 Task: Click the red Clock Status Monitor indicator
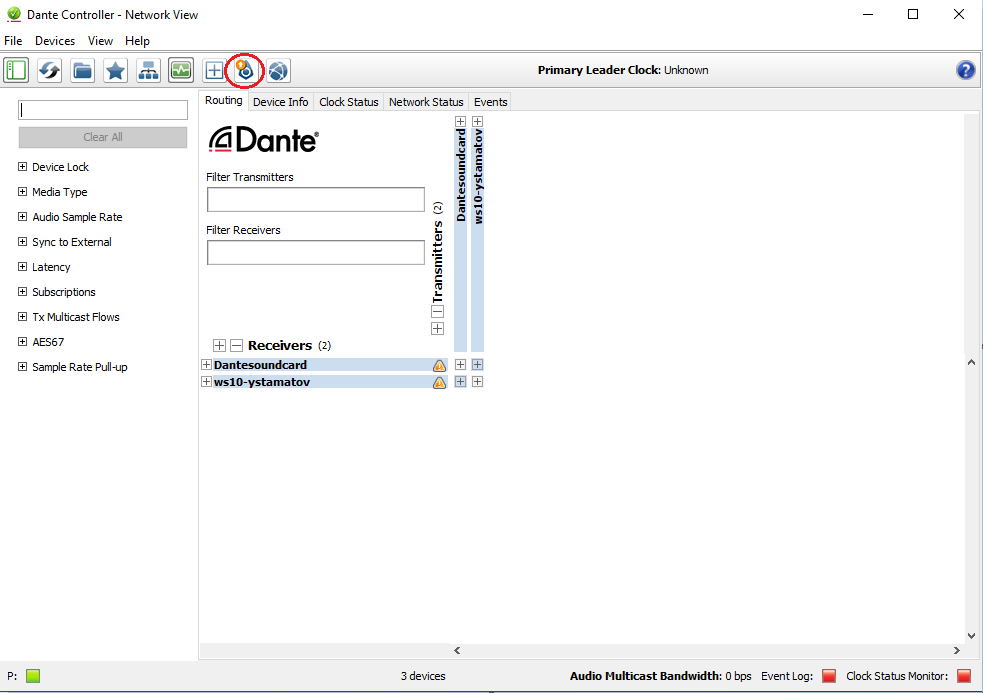pos(964,676)
